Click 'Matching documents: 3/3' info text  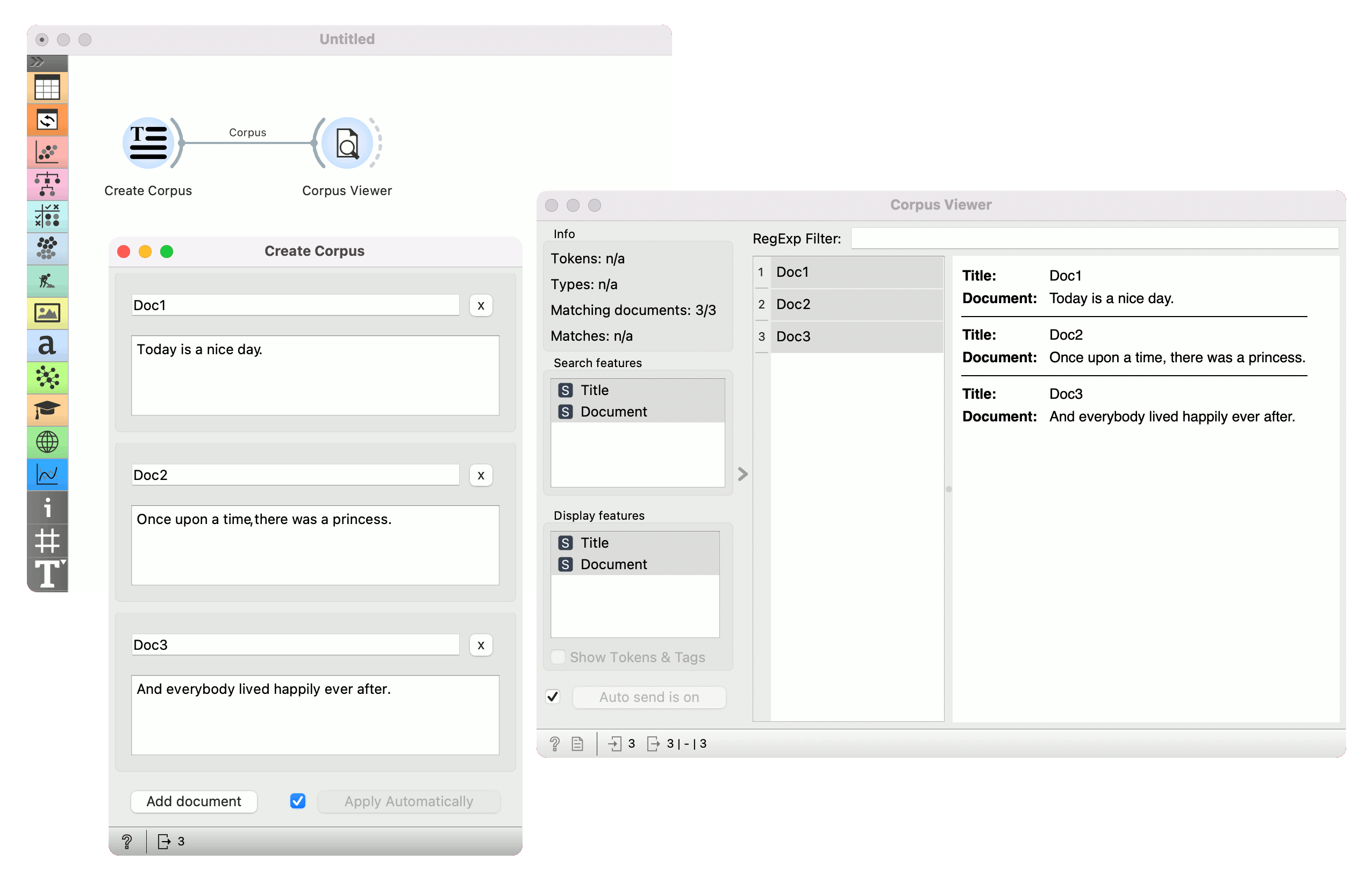[633, 310]
